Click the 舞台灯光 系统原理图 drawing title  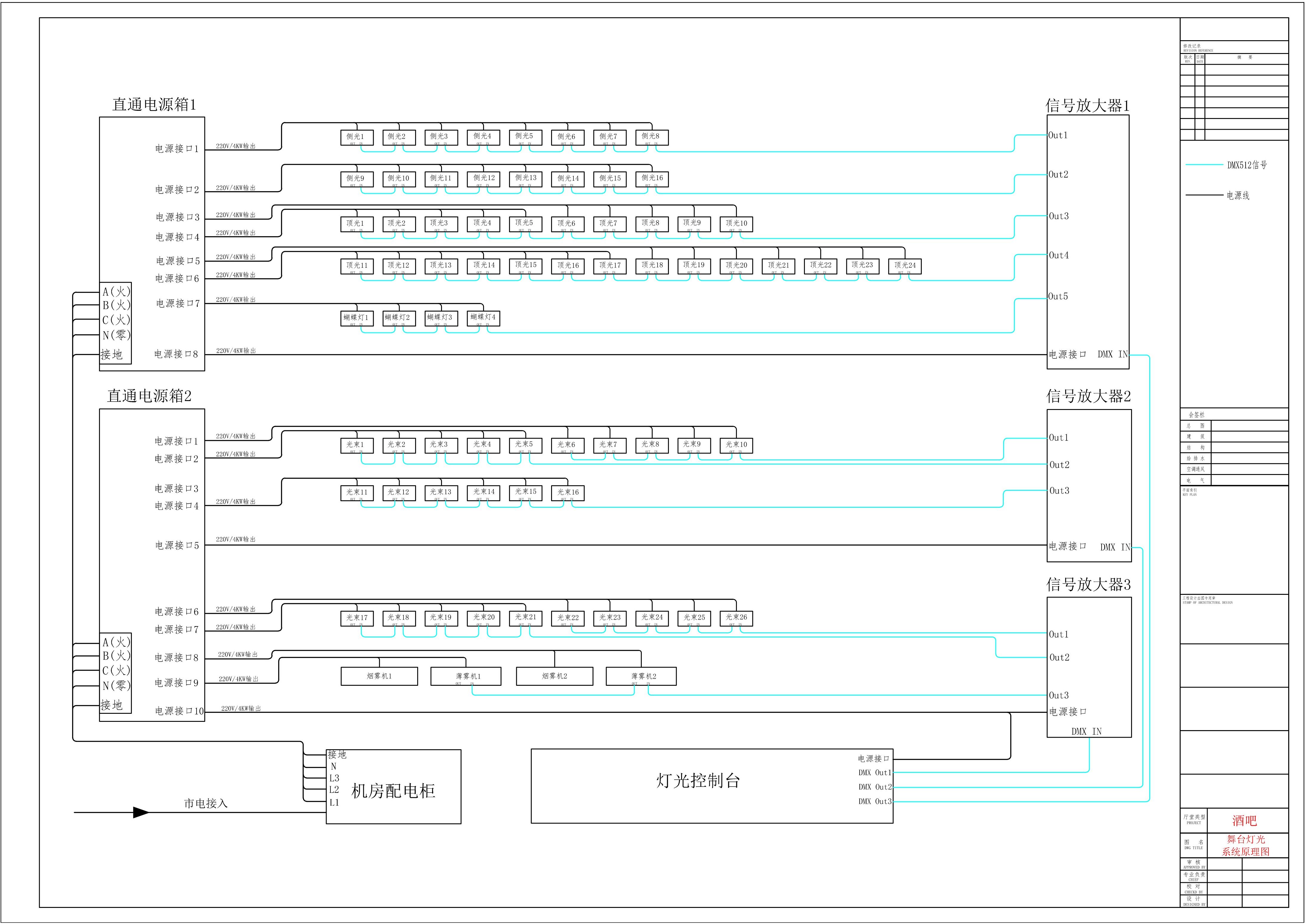tap(1246, 846)
